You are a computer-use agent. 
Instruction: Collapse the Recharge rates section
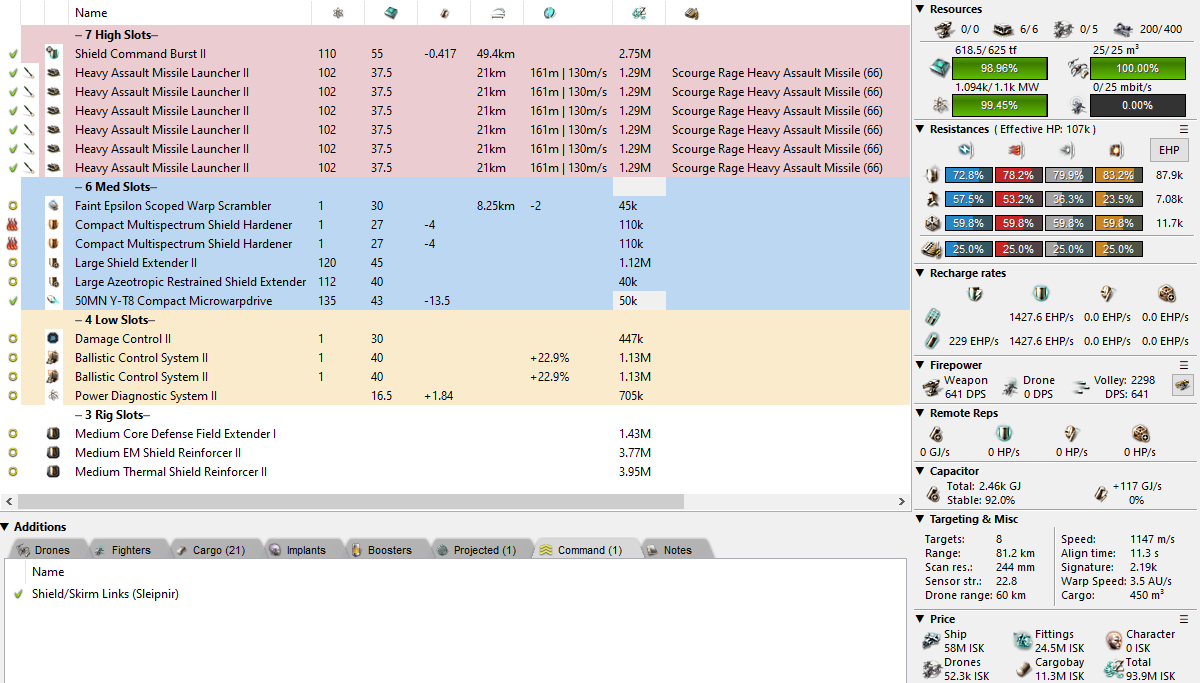pyautogui.click(x=921, y=273)
